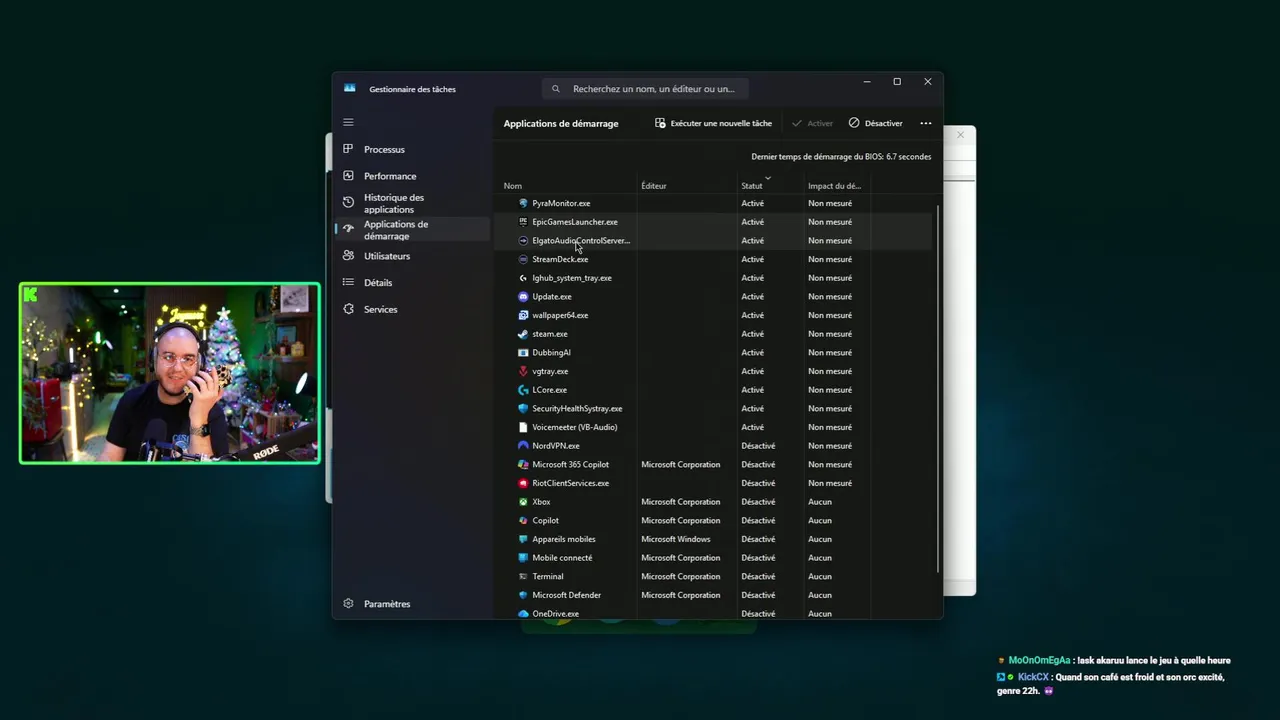Click the BIOS startup time text

click(x=841, y=157)
